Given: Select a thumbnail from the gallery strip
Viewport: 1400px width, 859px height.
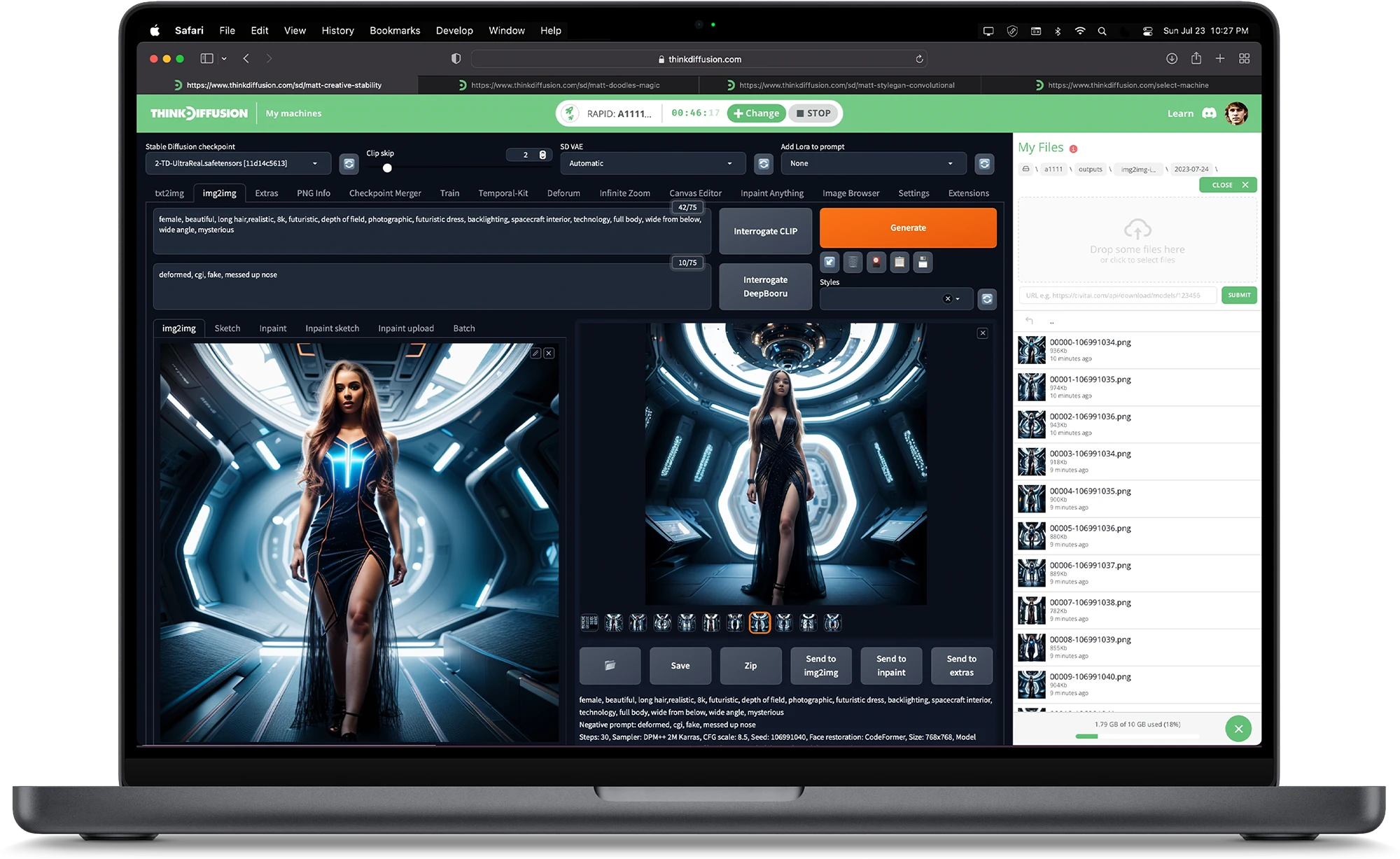Looking at the screenshot, I should click(759, 622).
